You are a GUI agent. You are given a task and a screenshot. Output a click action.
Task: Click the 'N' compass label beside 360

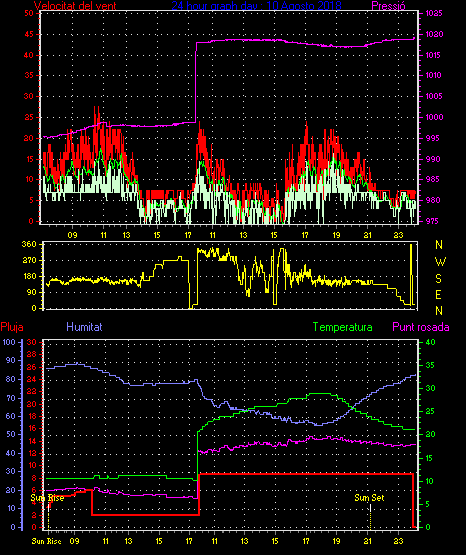coord(439,245)
